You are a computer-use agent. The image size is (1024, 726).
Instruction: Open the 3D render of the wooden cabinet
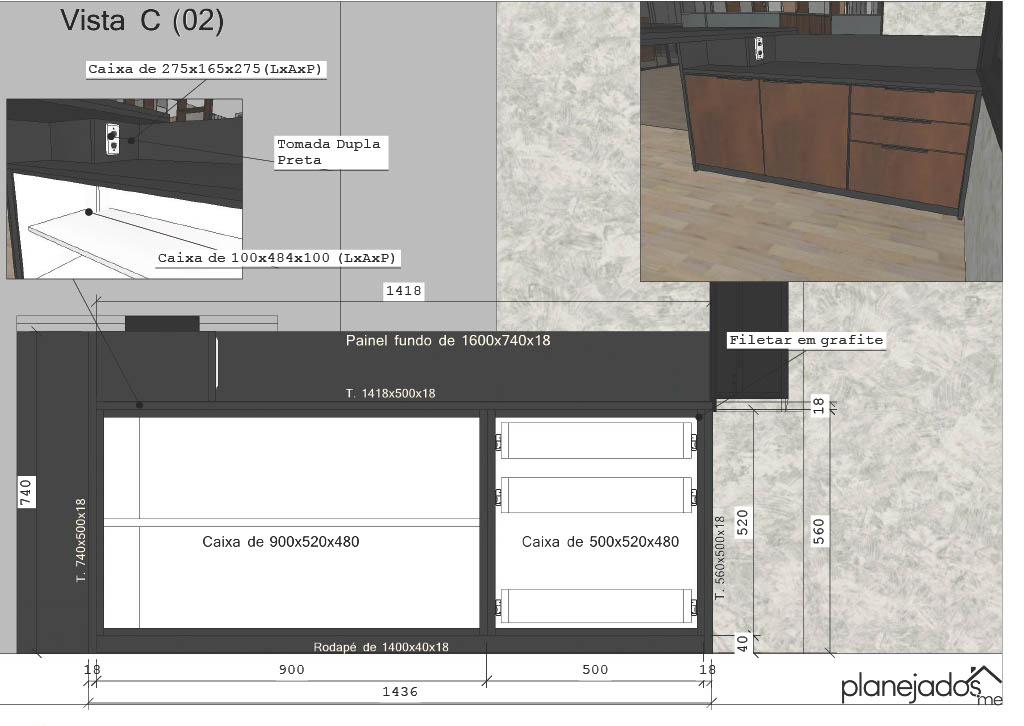[x=821, y=140]
